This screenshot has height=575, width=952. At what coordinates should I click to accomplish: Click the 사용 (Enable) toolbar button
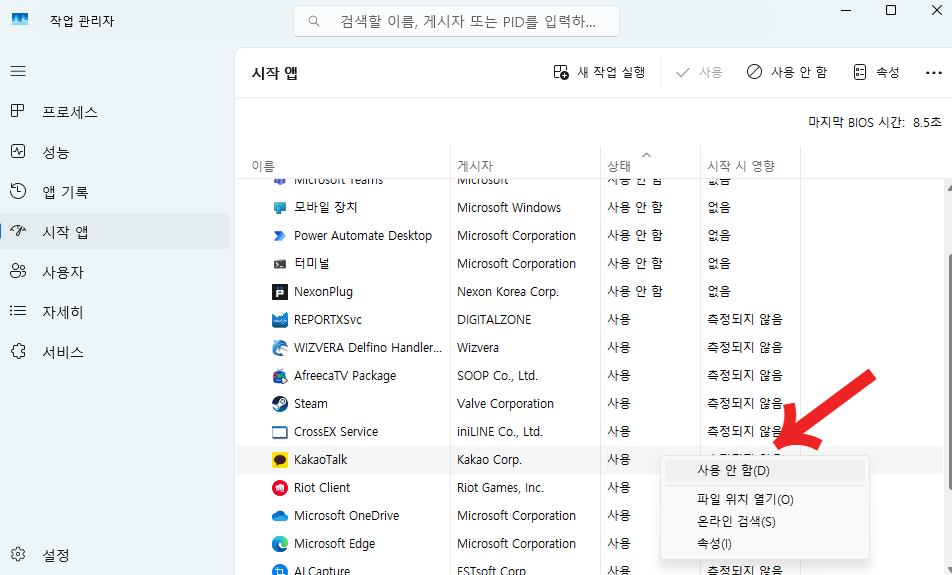tap(699, 72)
